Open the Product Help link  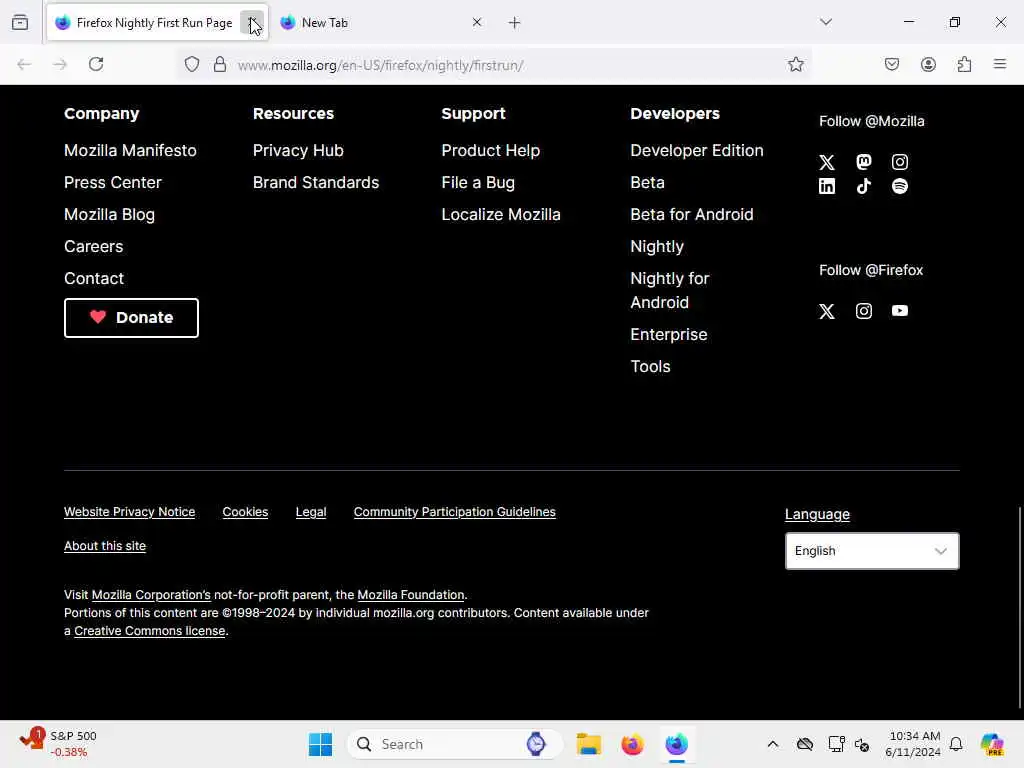(x=490, y=150)
